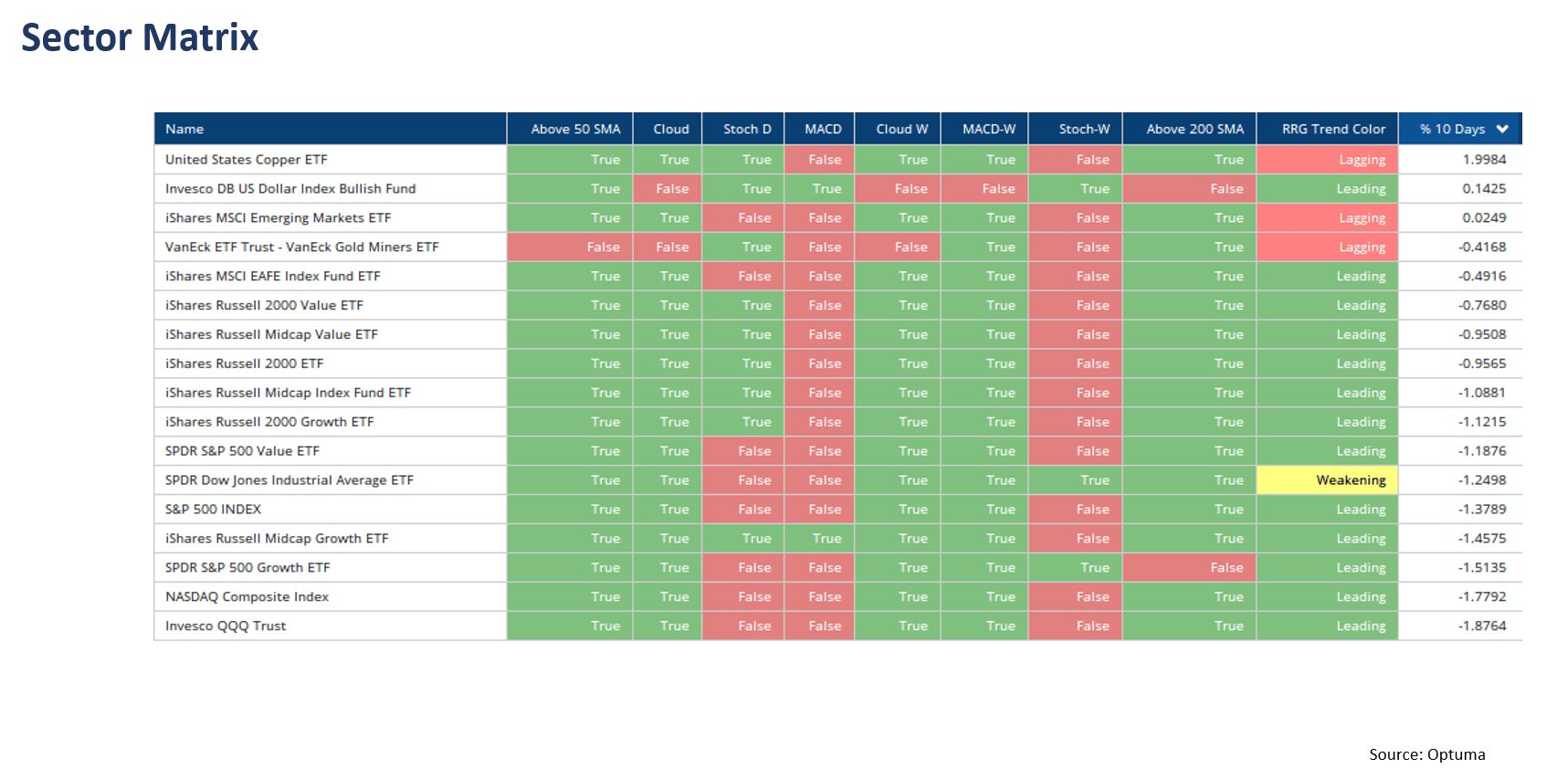
Task: Select iShares MSCI EAFE Index Fund ETF
Action: coord(273,276)
